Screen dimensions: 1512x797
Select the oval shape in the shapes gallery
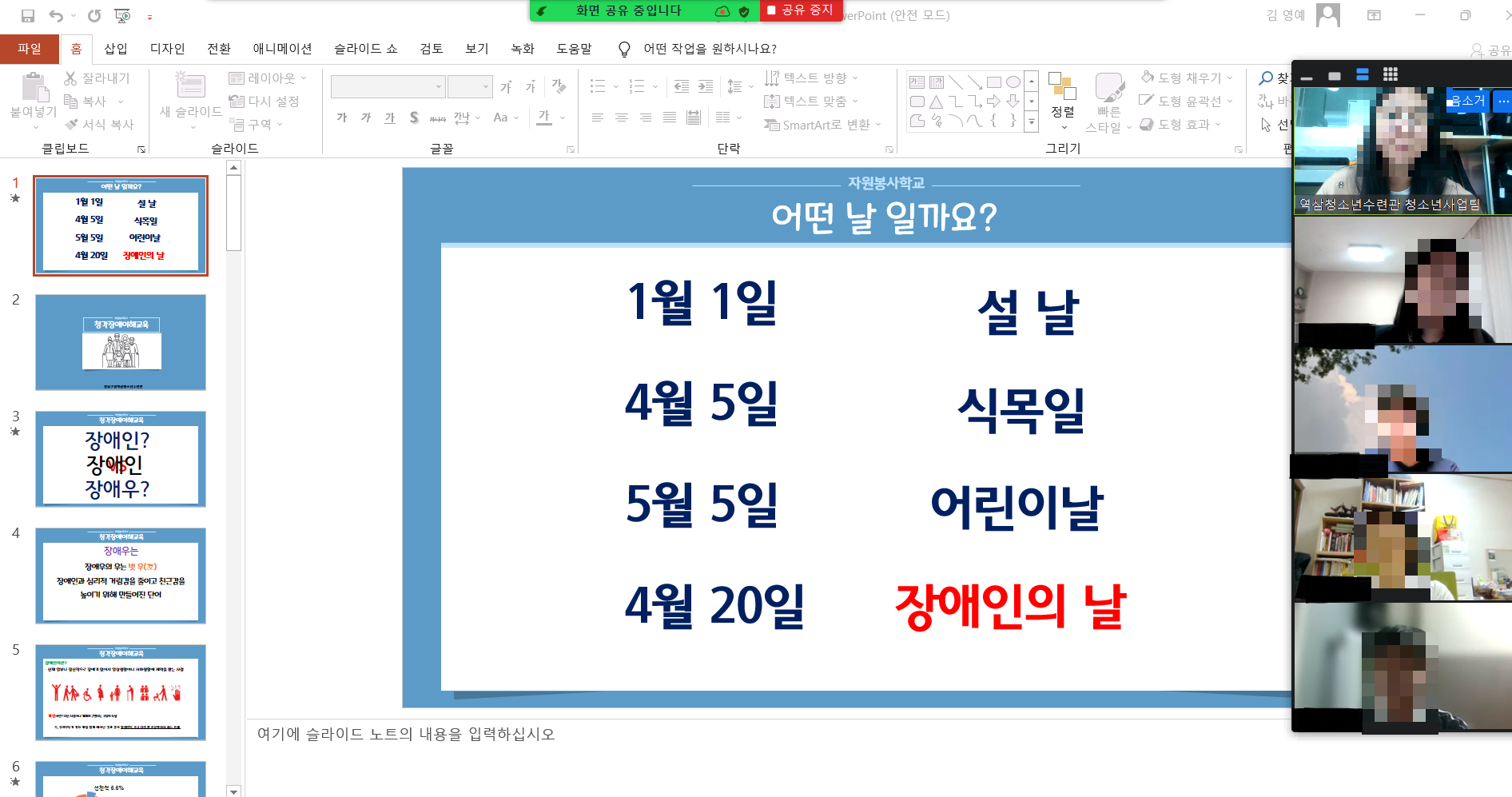tap(1013, 82)
